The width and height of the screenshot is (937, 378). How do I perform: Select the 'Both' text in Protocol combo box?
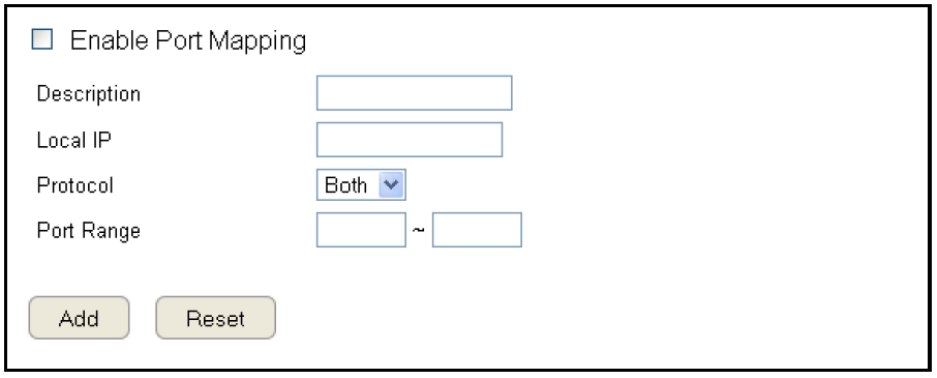(x=345, y=185)
